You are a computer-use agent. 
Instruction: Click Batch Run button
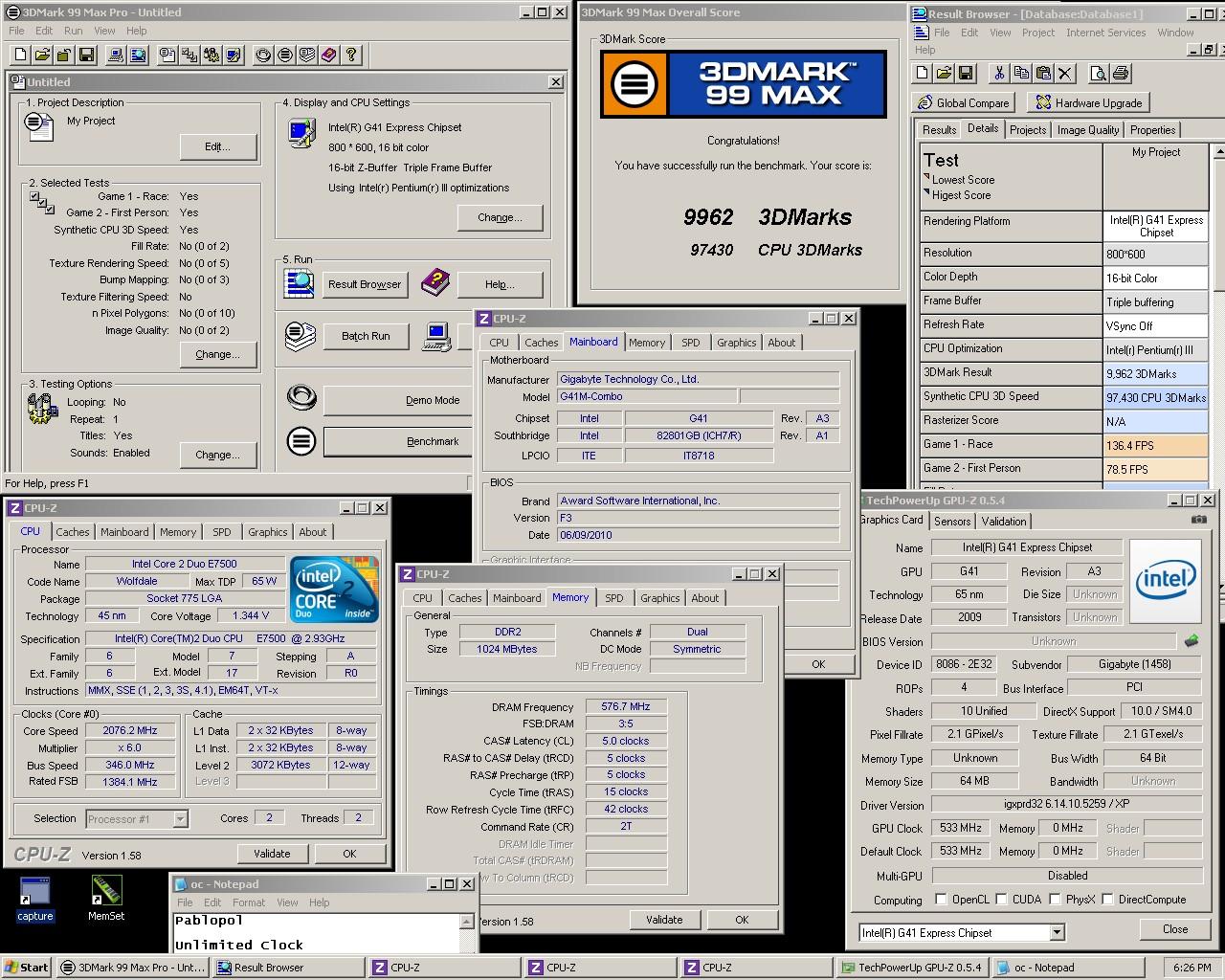click(366, 336)
